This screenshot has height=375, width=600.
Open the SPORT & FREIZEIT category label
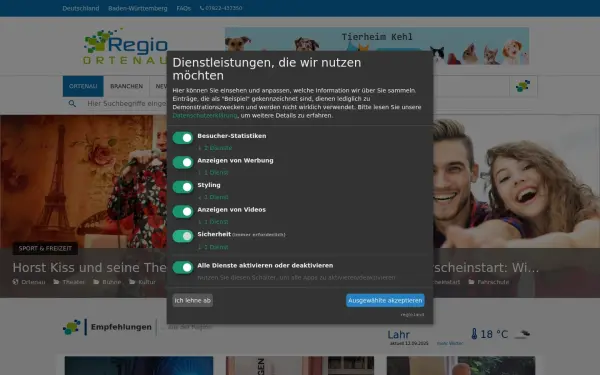[45, 248]
